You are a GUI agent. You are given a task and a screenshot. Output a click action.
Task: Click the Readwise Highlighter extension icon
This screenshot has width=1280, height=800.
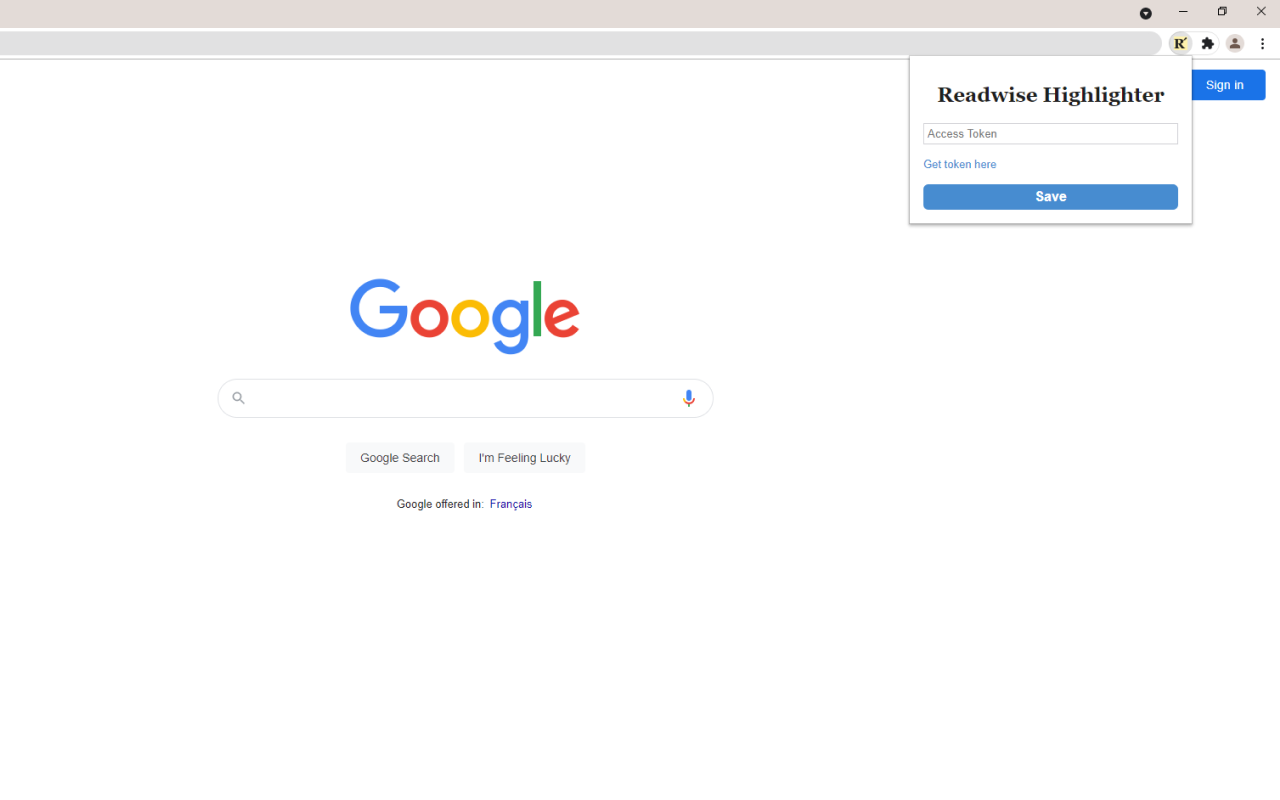(1181, 44)
